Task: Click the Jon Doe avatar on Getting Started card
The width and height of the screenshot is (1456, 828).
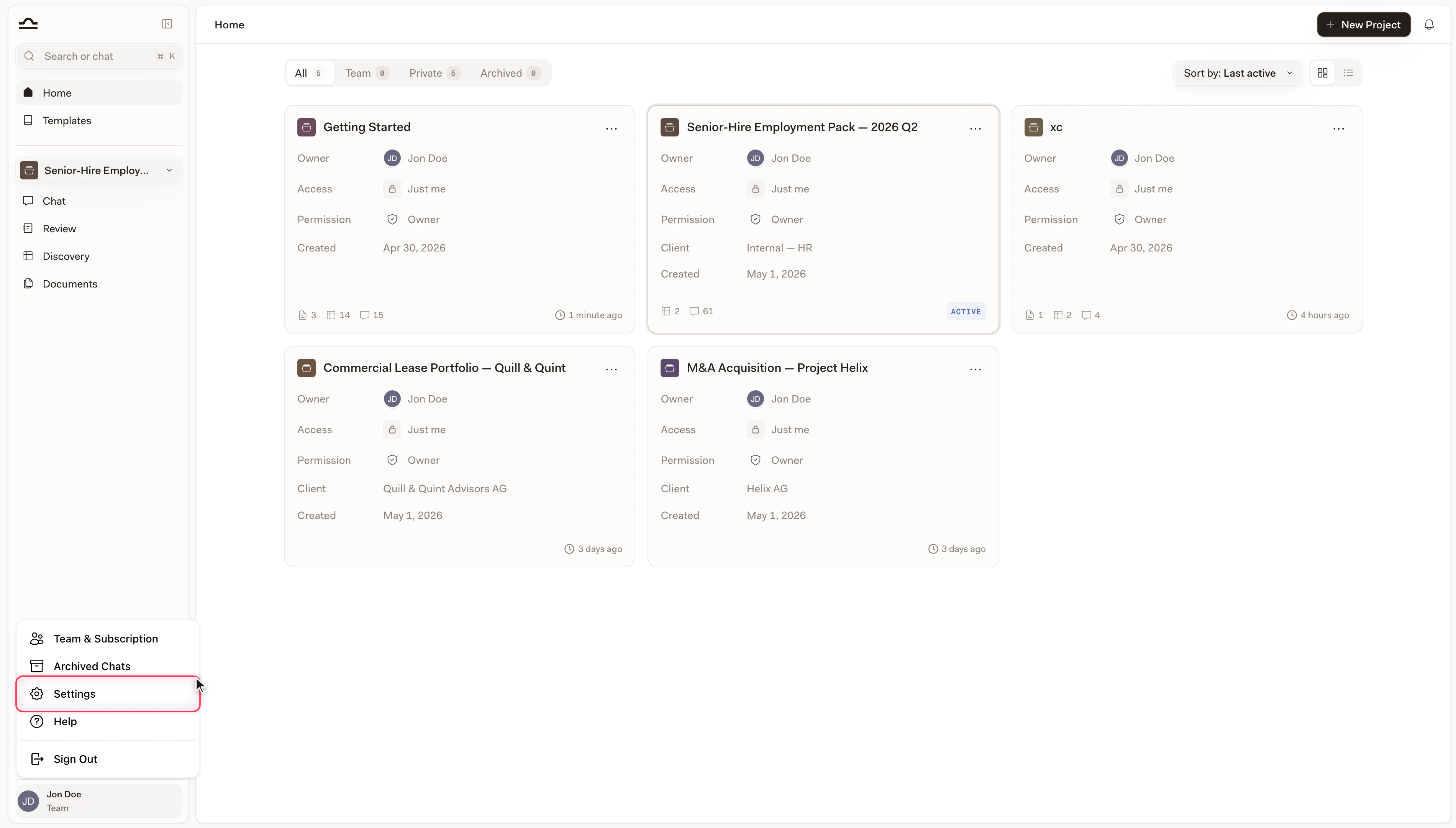Action: tap(392, 158)
